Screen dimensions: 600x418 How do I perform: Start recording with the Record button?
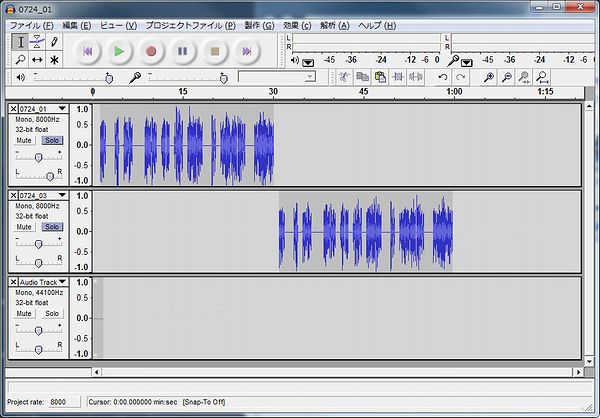pos(151,51)
